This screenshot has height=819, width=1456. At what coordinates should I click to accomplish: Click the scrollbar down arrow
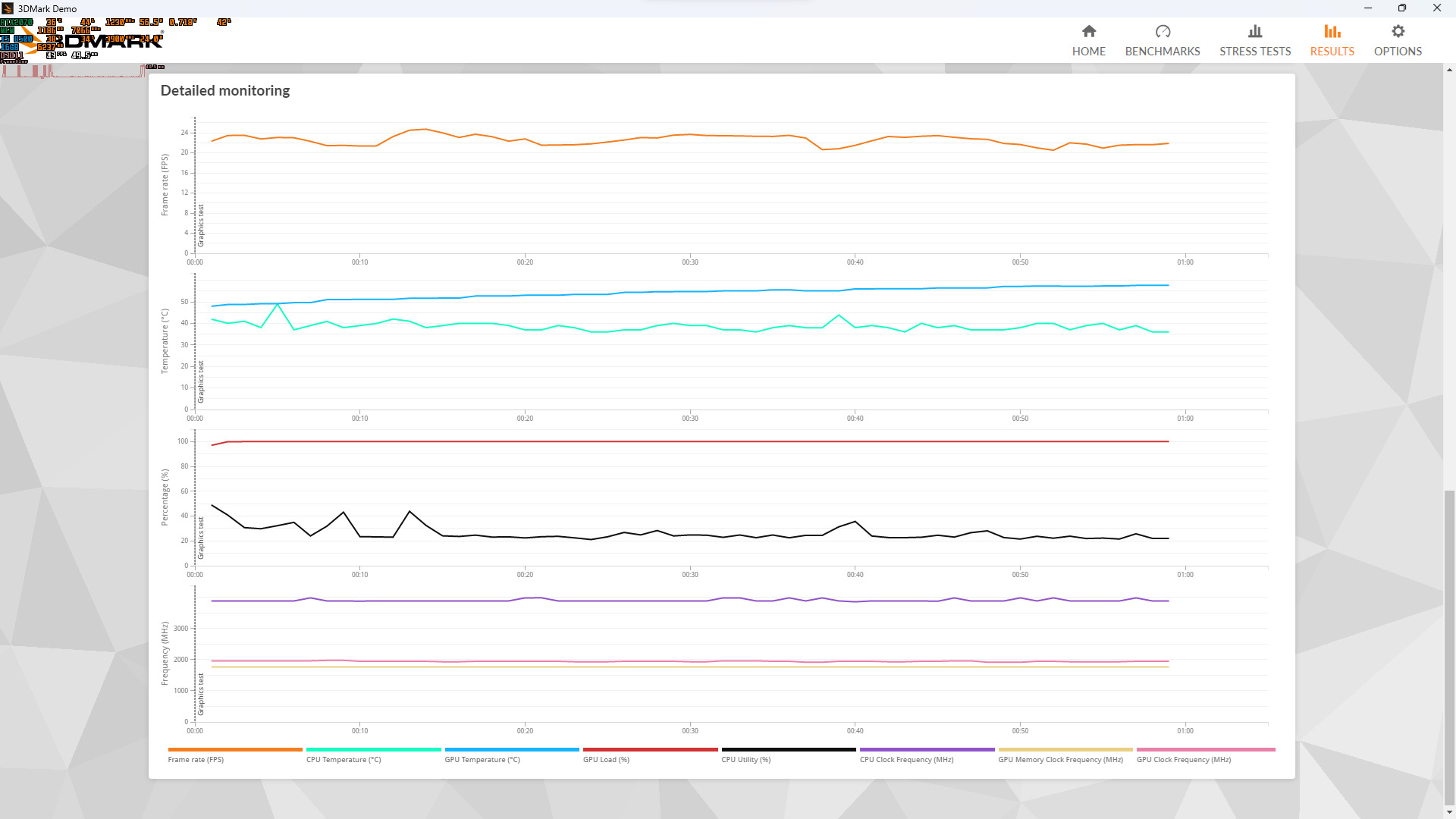point(1449,812)
